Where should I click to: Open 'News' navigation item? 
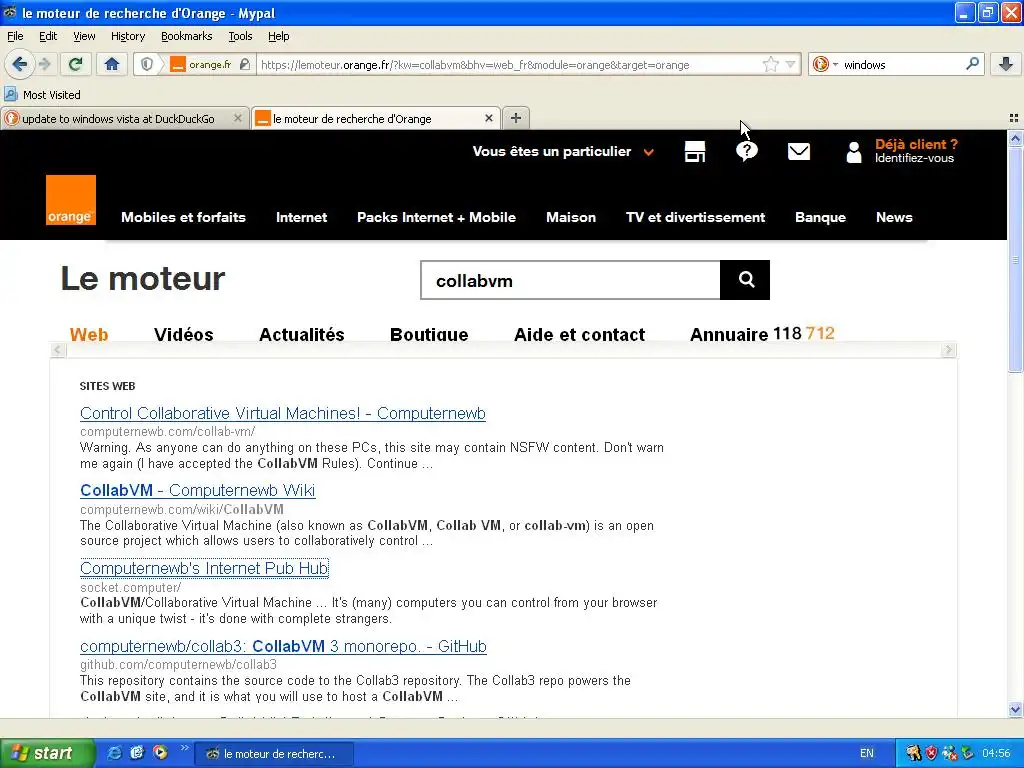click(x=894, y=217)
